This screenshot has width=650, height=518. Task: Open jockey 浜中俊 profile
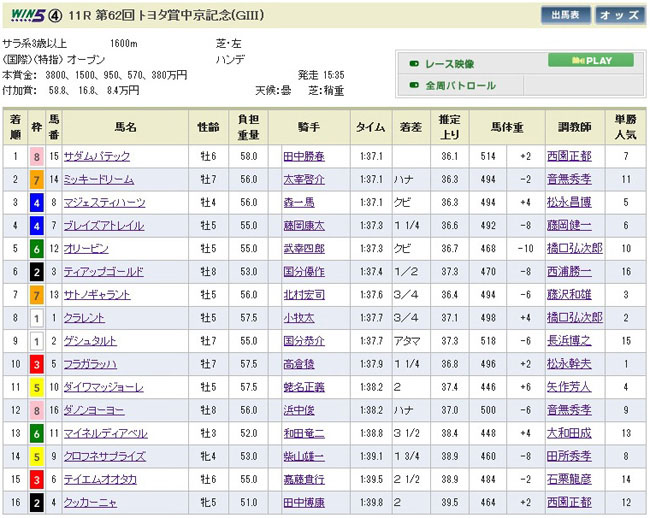[300, 409]
